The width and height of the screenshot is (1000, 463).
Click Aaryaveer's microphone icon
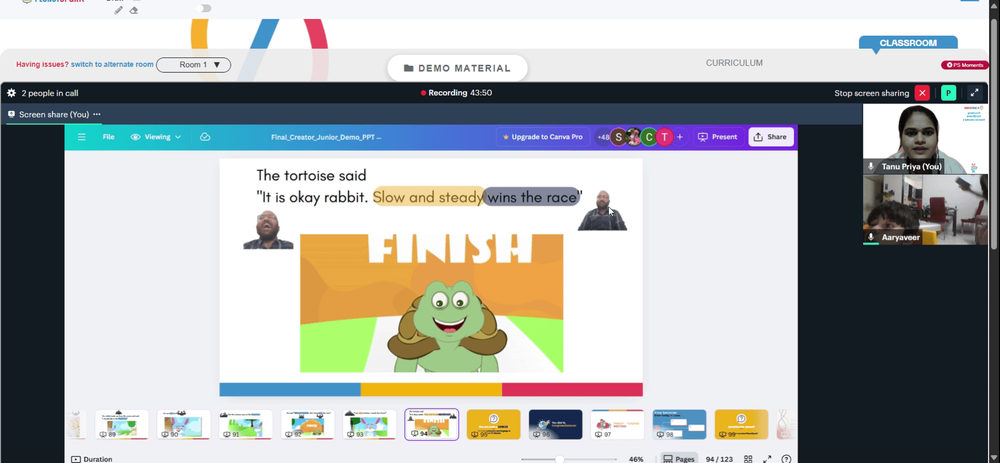pyautogui.click(x=871, y=237)
